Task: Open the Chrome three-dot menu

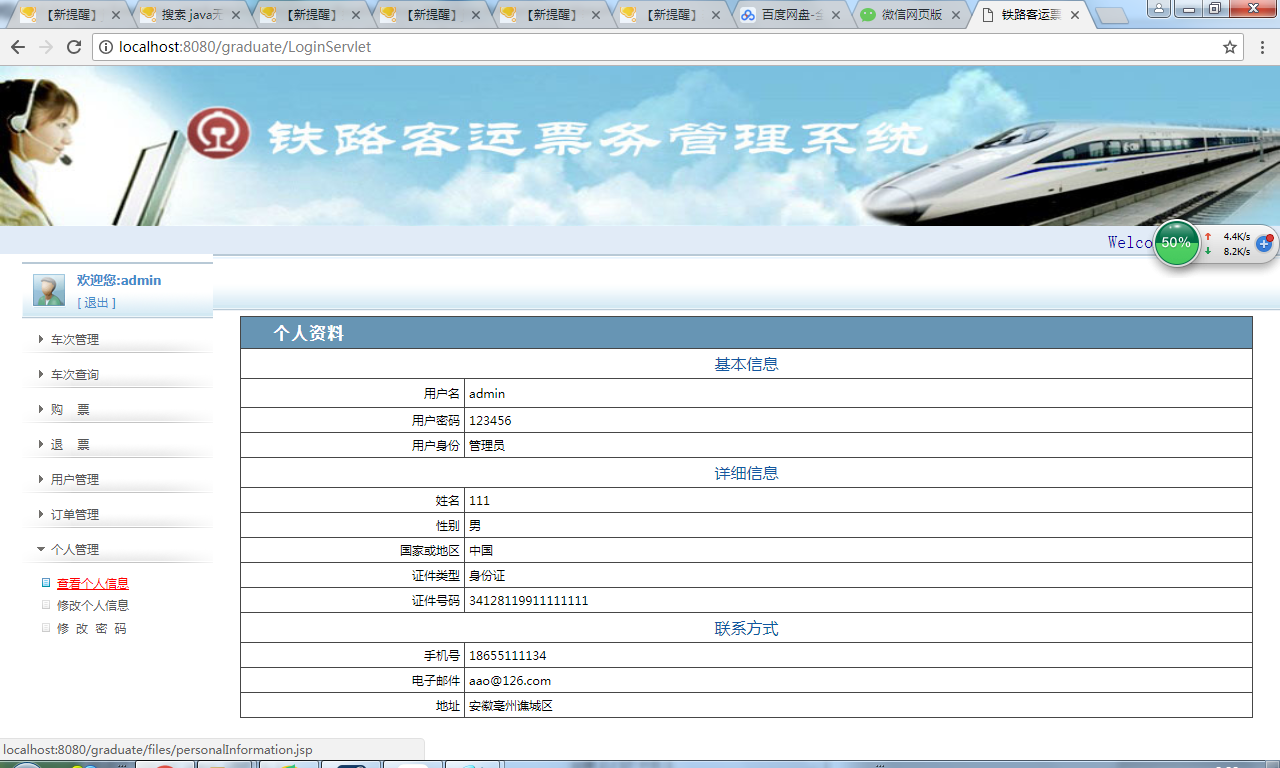Action: (1262, 46)
